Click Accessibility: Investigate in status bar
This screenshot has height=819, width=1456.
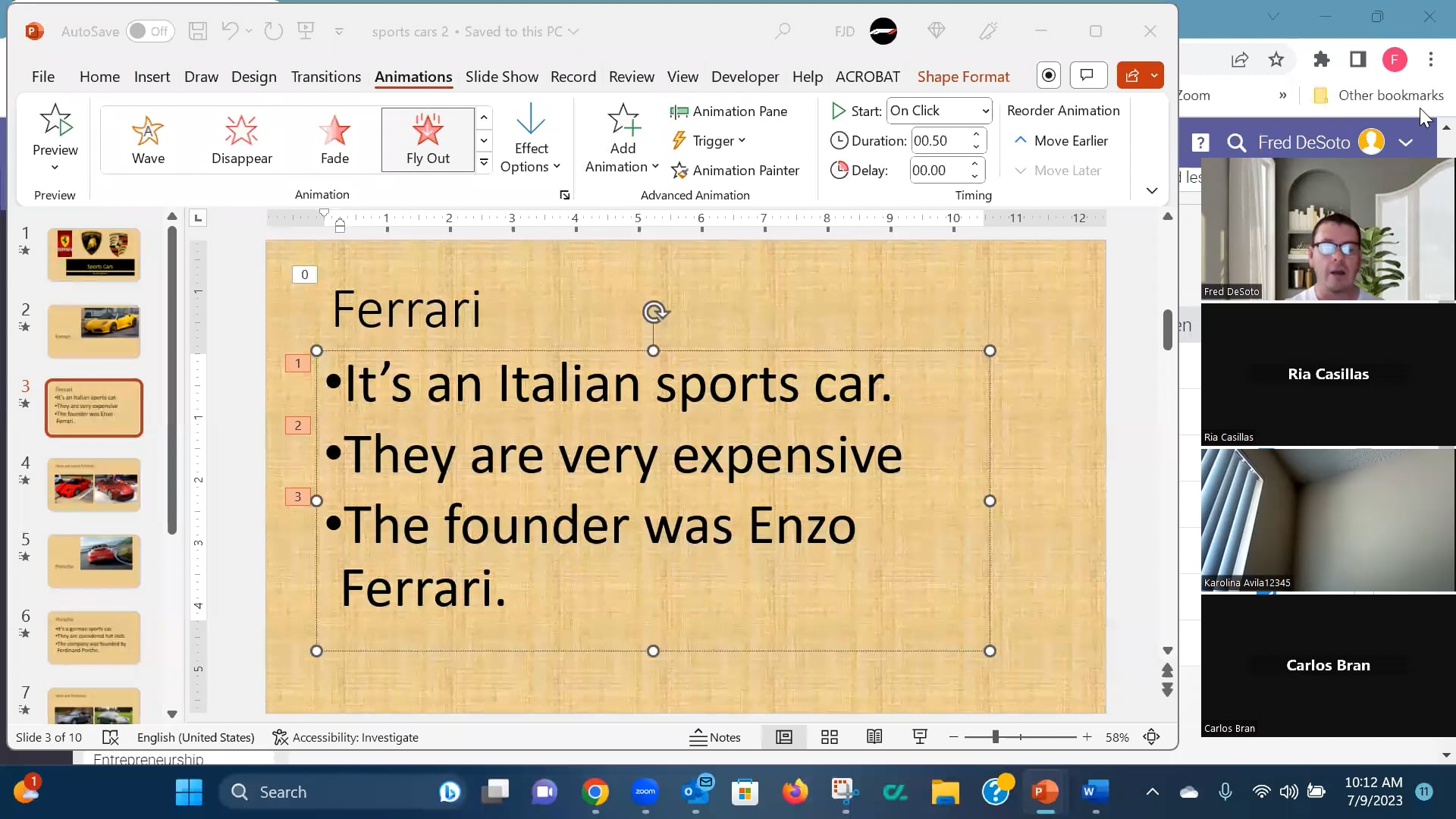(346, 737)
